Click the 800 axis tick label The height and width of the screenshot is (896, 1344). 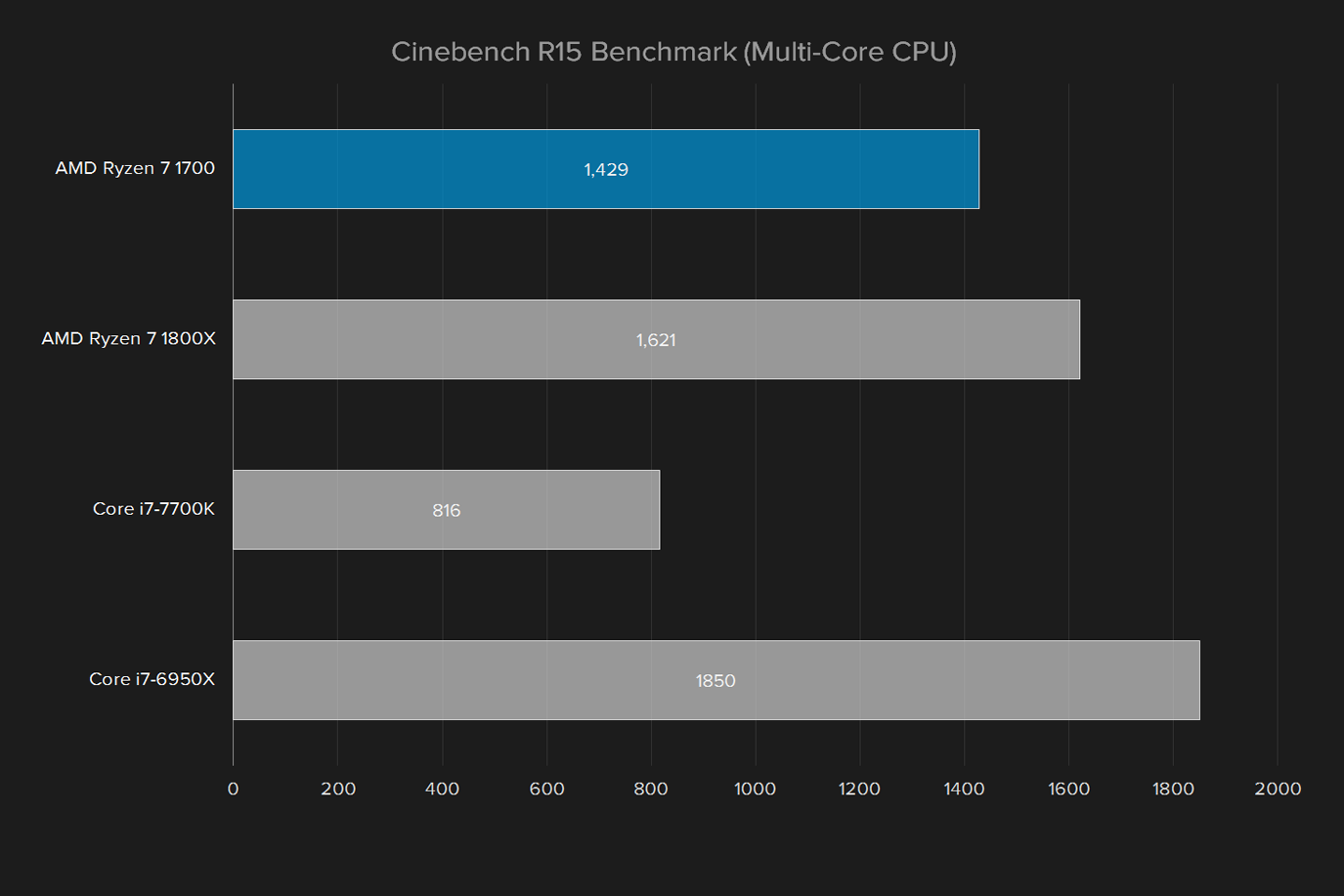pos(651,789)
